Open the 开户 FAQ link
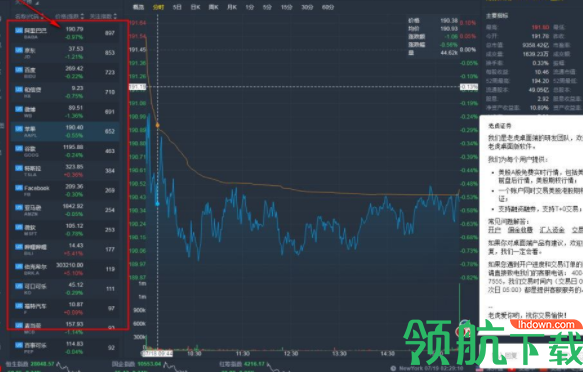The height and width of the screenshot is (372, 583). point(494,230)
